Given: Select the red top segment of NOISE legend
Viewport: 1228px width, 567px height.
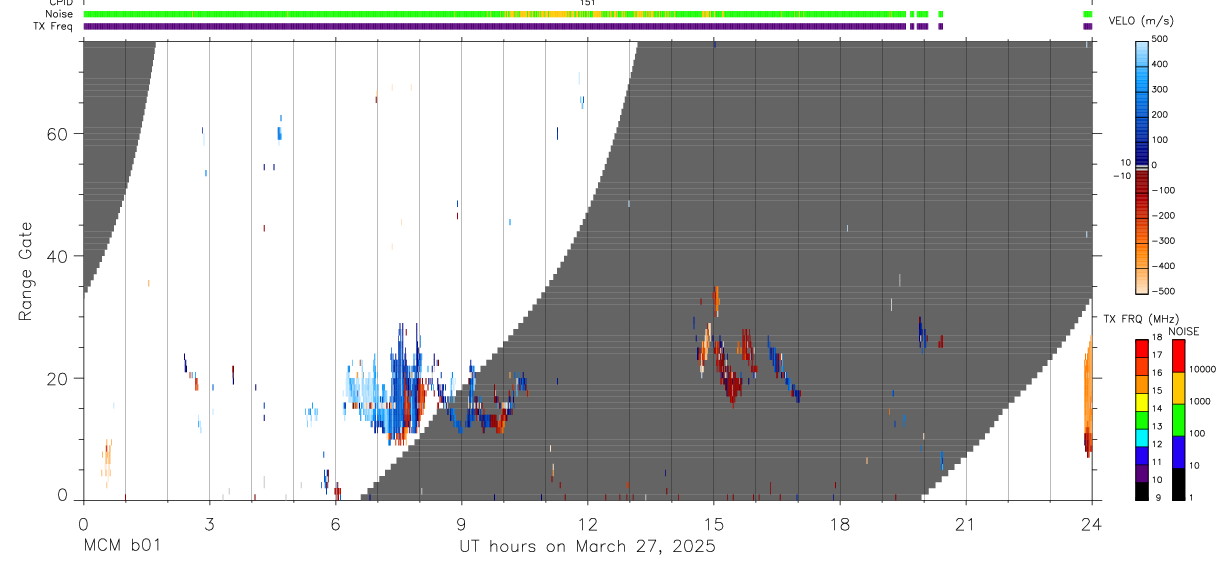Looking at the screenshot, I should (x=1179, y=356).
